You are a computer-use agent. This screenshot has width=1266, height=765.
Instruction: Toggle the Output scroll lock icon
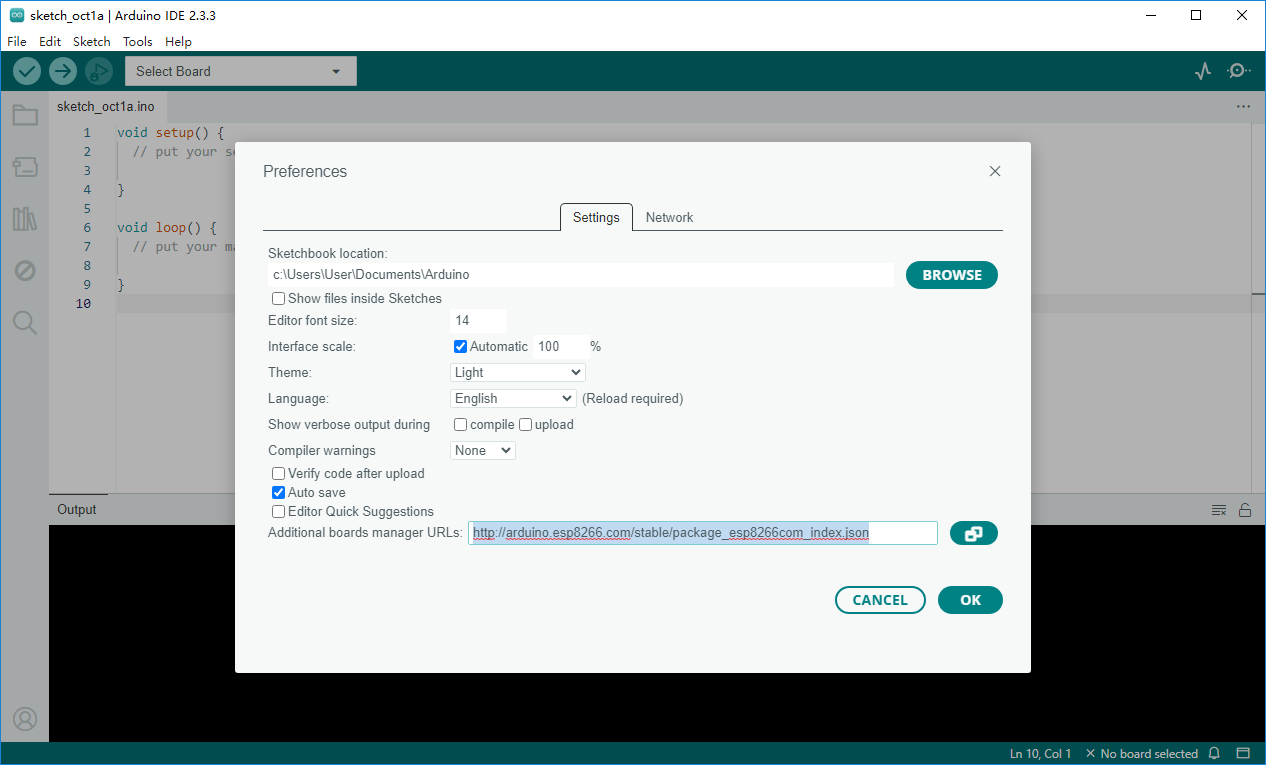point(1245,510)
